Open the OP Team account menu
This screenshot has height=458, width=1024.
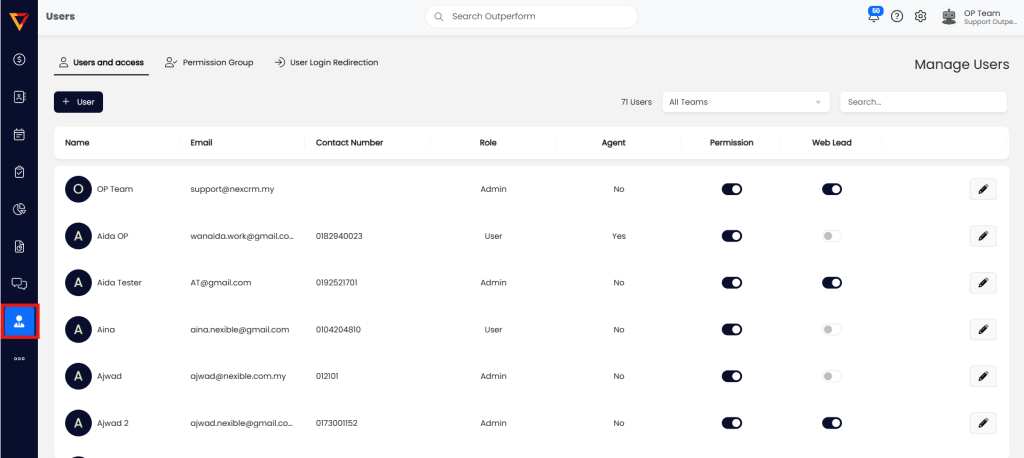point(980,17)
